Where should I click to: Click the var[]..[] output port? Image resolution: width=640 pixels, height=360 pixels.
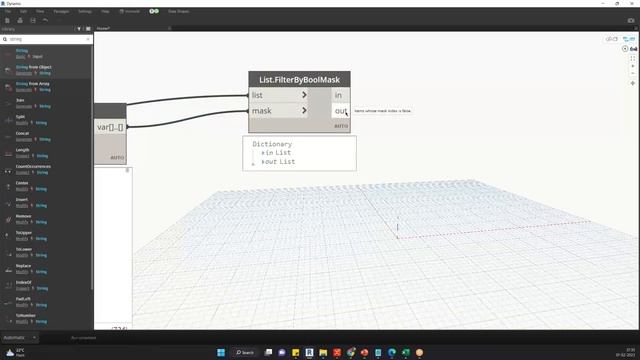coord(110,127)
